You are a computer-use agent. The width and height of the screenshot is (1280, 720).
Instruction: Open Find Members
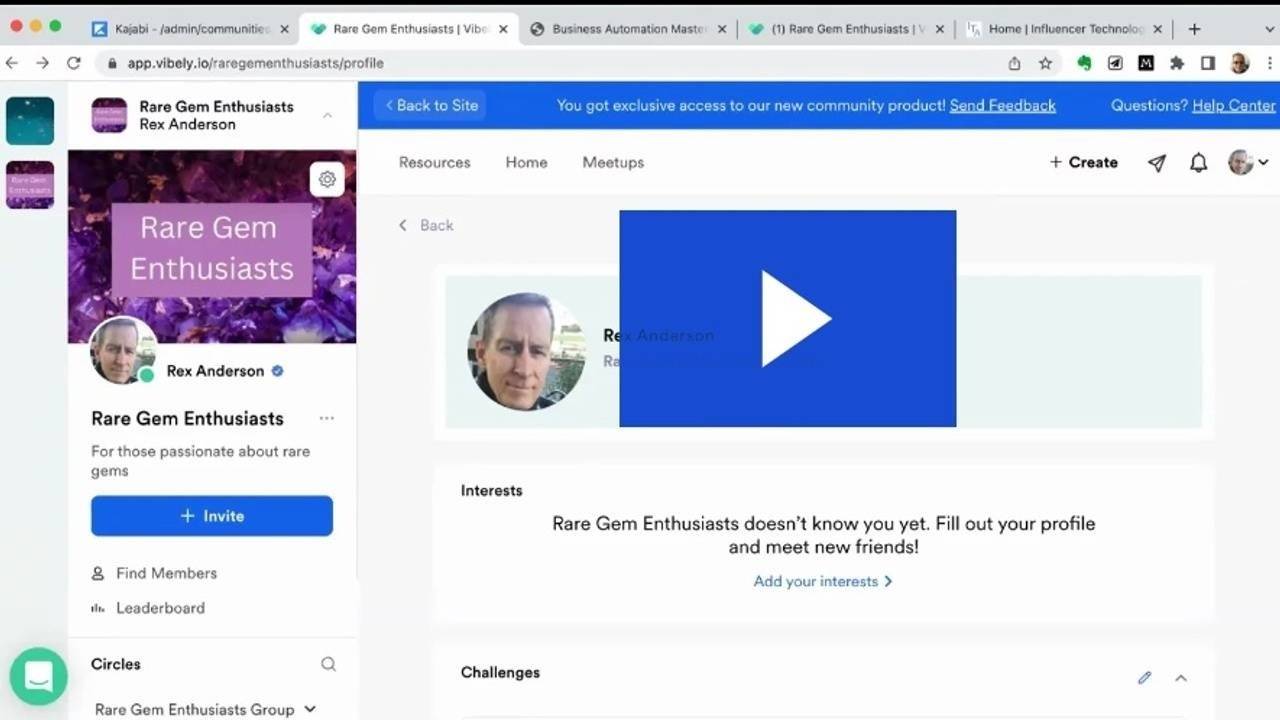tap(154, 573)
